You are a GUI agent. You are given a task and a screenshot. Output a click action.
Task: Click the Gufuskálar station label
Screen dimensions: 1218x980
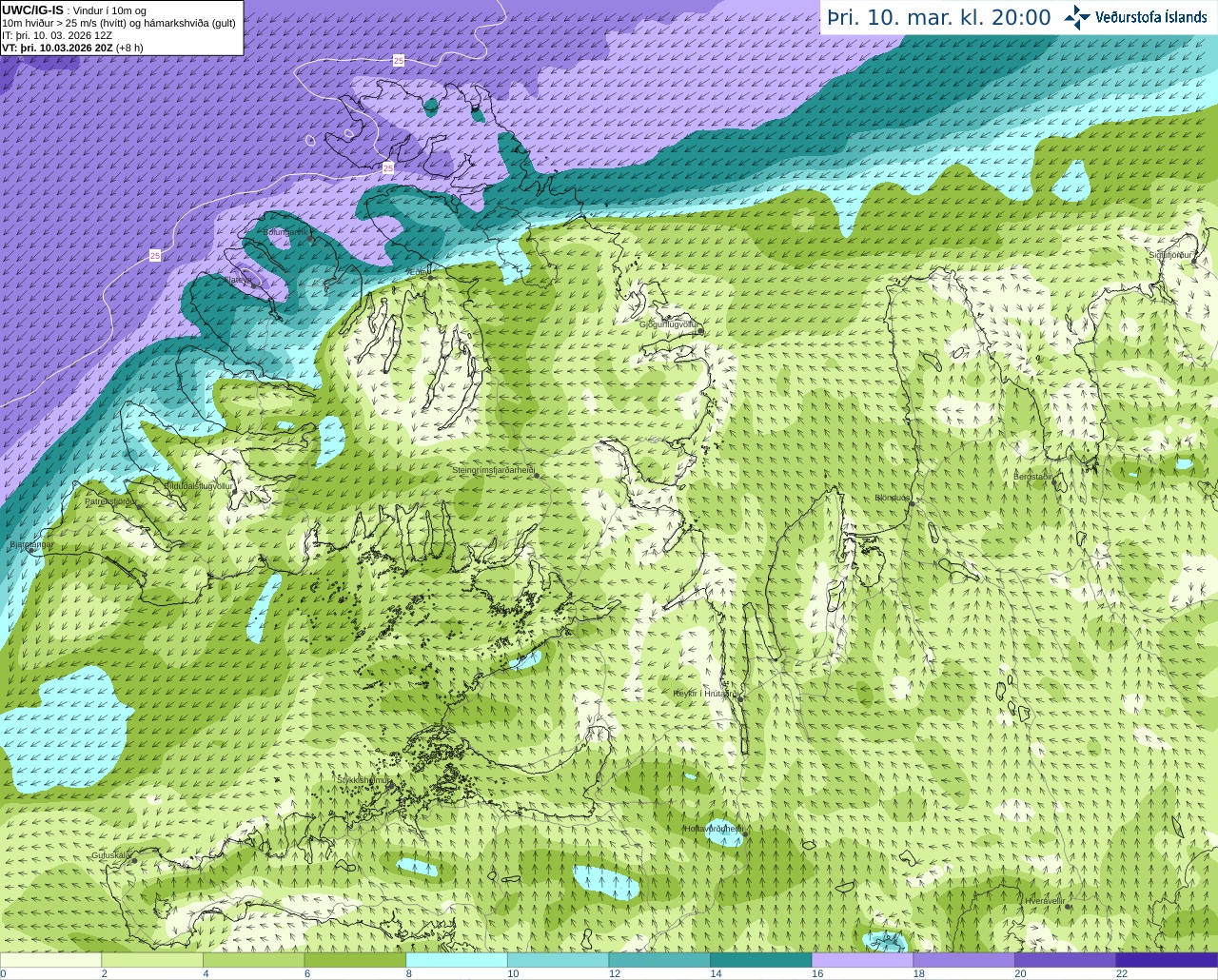coord(111,855)
